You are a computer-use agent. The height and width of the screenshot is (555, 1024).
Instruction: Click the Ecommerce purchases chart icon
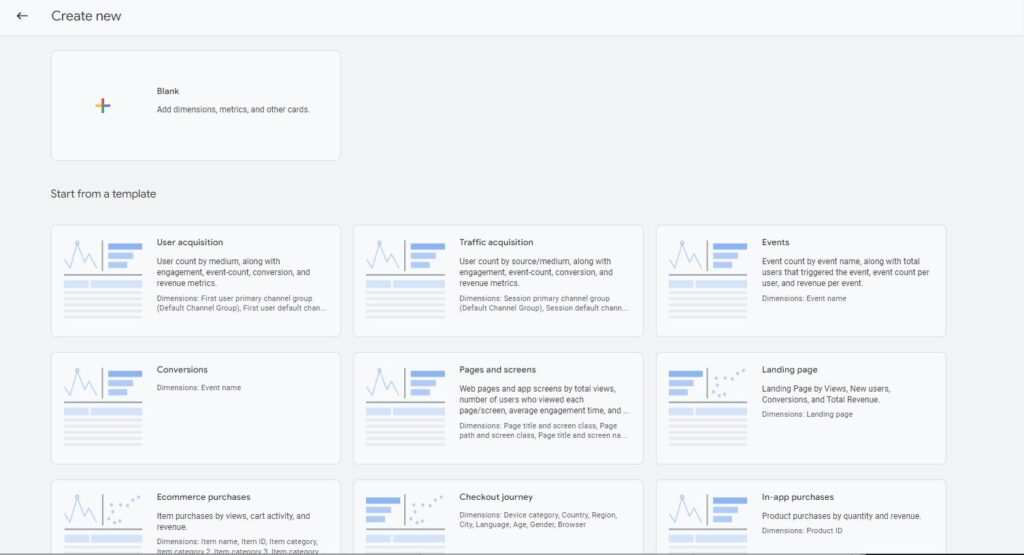pos(103,522)
